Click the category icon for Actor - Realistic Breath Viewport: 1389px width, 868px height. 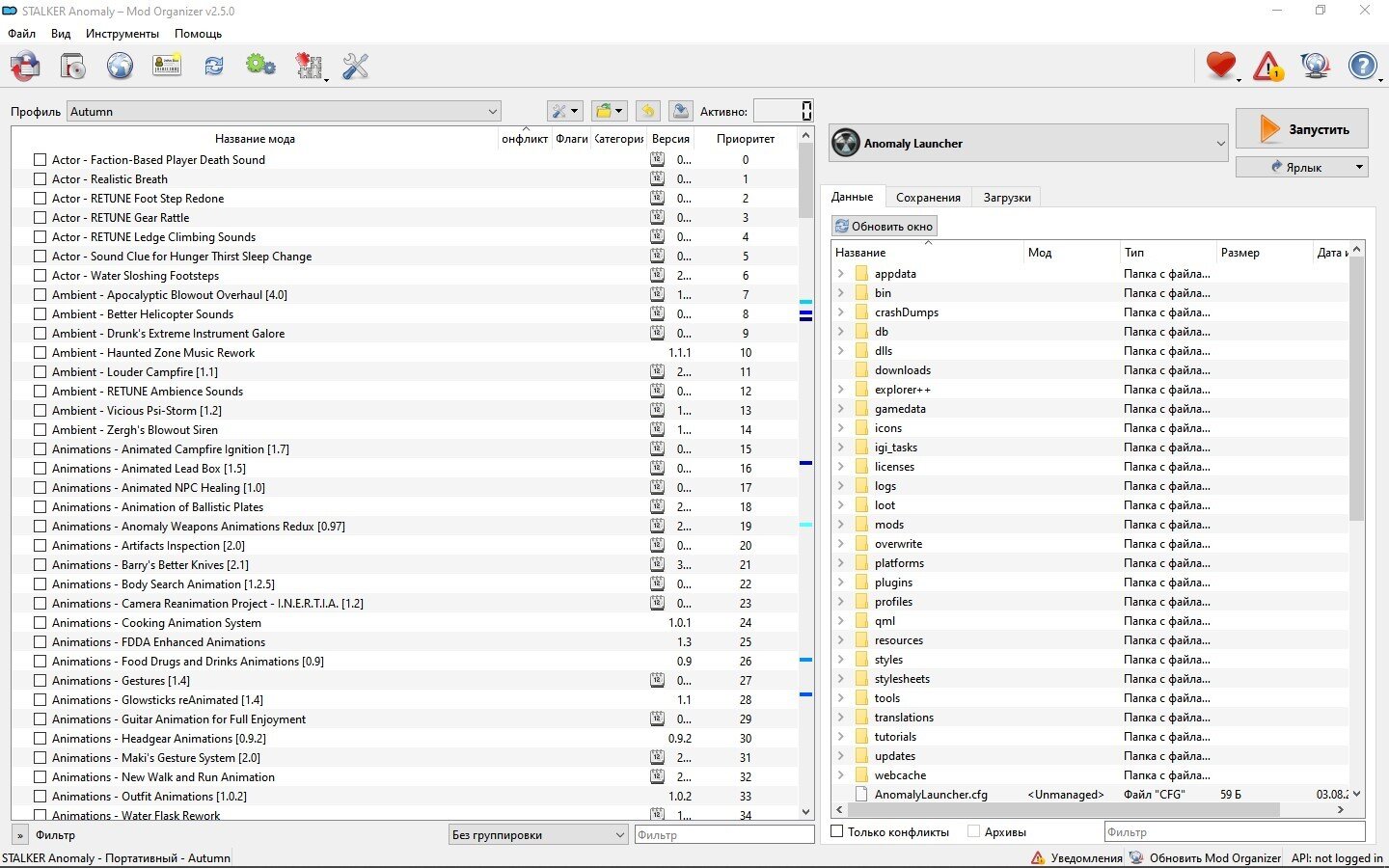(657, 178)
